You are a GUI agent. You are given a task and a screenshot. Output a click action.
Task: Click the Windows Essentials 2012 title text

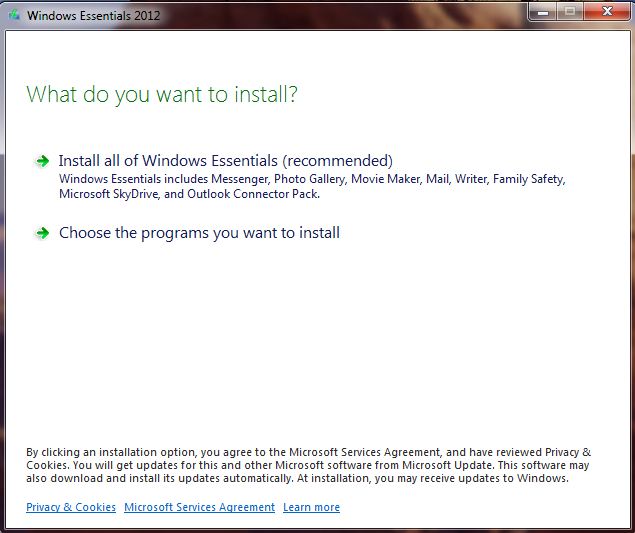point(92,15)
